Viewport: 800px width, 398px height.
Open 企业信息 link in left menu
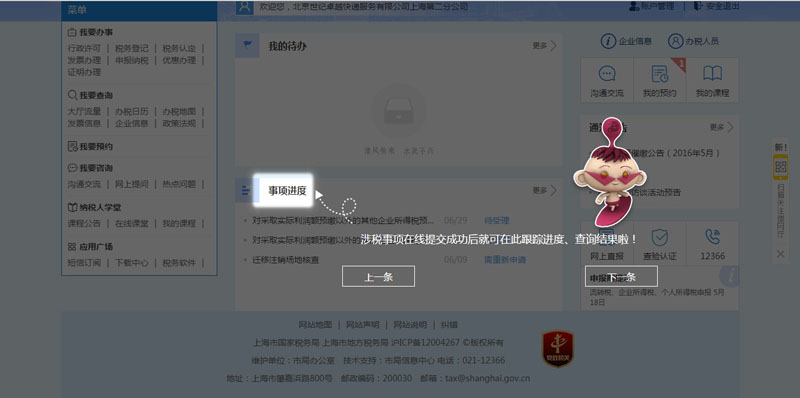pyautogui.click(x=132, y=123)
